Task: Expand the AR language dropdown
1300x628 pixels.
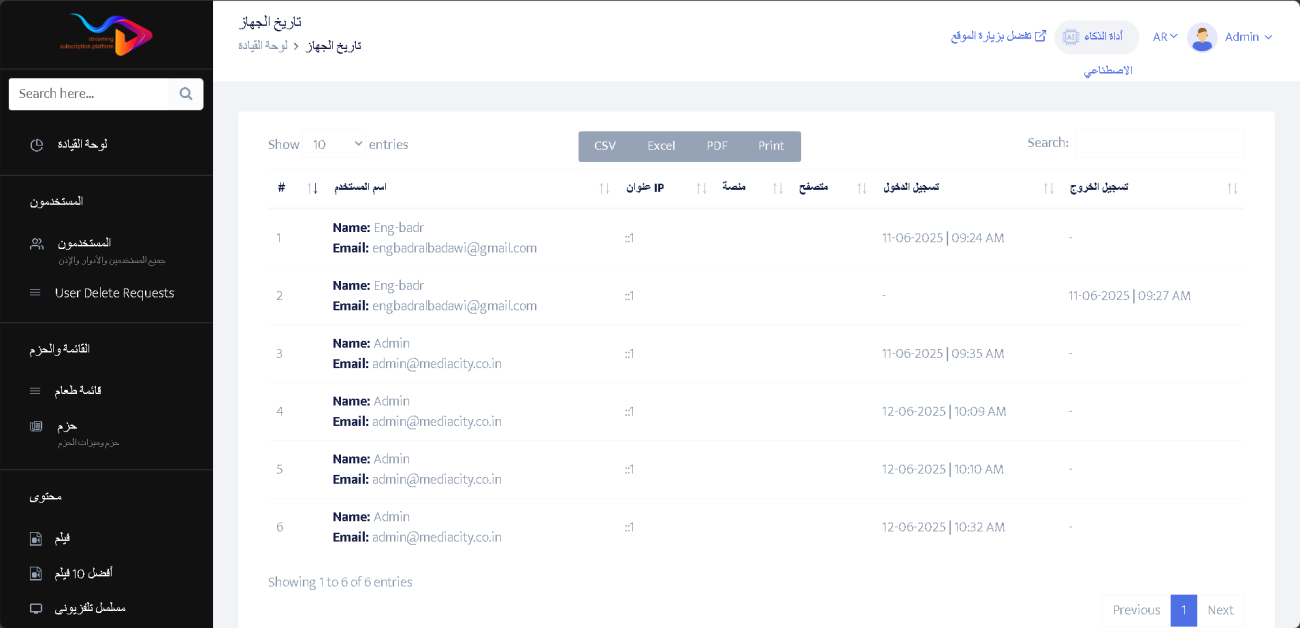Action: [x=1165, y=37]
